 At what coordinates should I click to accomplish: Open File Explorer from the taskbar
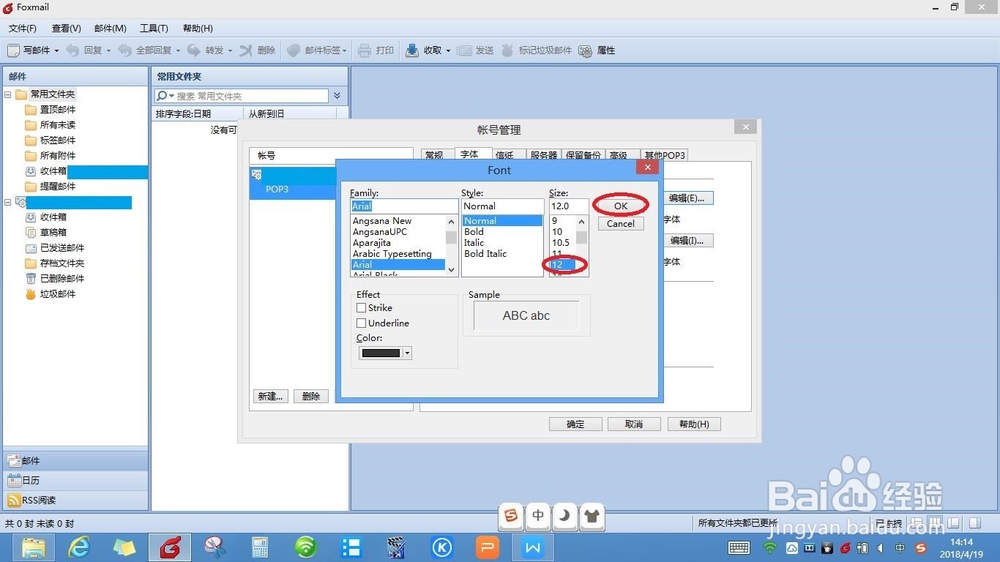coord(33,547)
